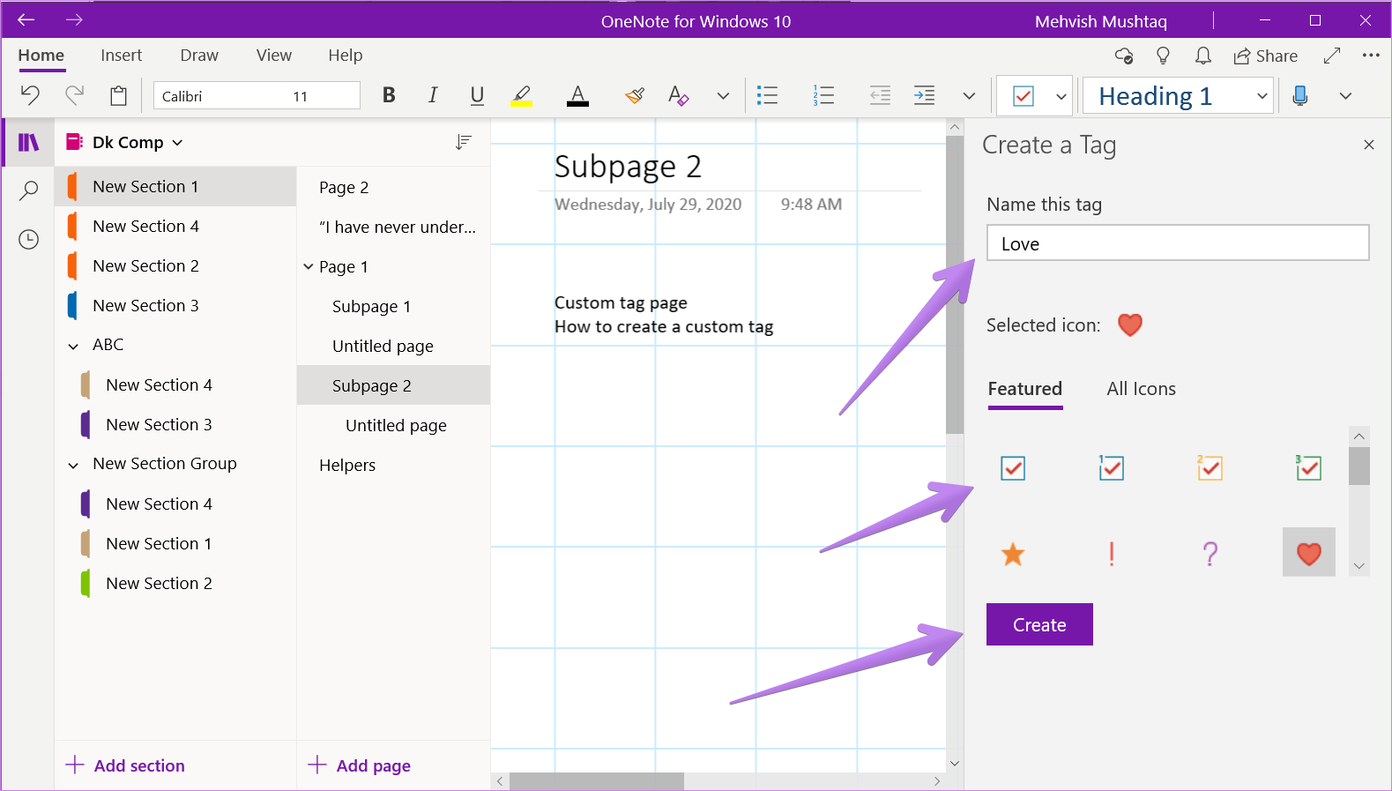Open Notifications via the bell icon
Screen dimensions: 1392x791
1202,56
